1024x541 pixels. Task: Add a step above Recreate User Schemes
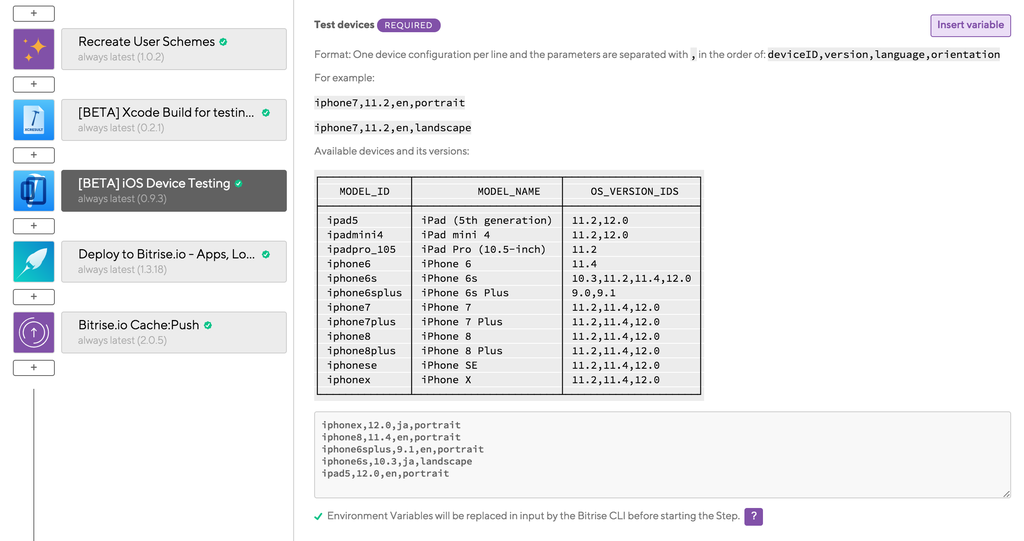(x=34, y=13)
